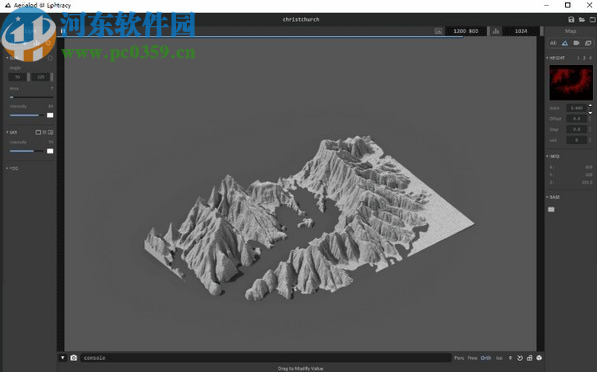
Task: Collapse the BASE section
Action: pos(553,197)
